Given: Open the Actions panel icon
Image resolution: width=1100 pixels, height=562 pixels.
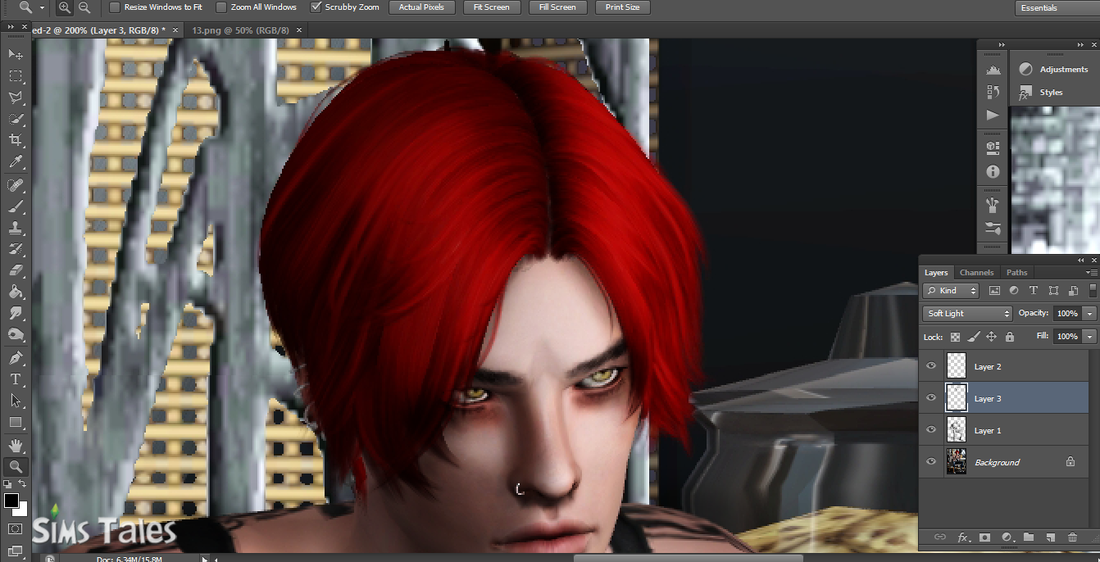Looking at the screenshot, I should [992, 114].
